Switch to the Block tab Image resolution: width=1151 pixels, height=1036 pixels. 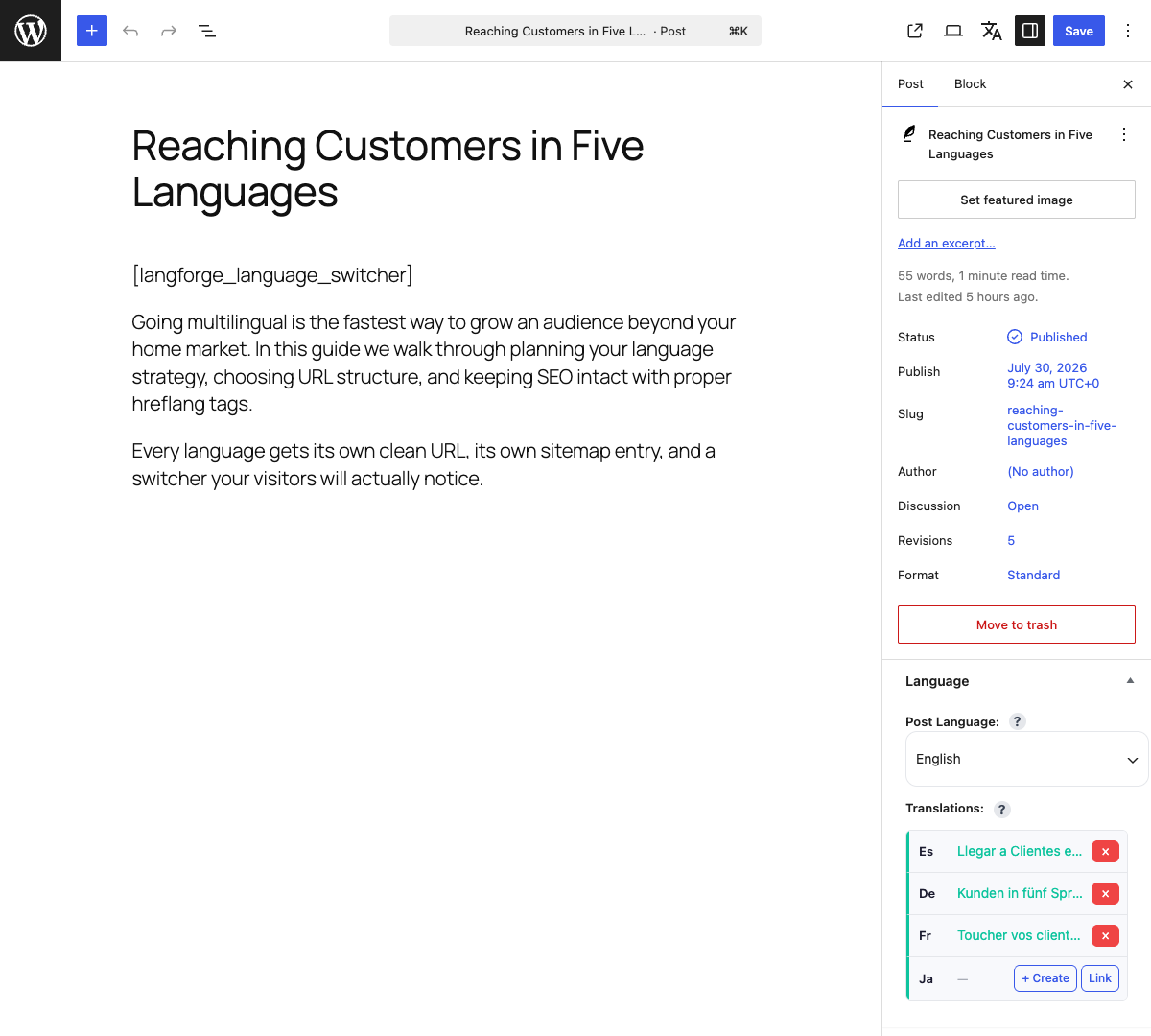pyautogui.click(x=970, y=84)
